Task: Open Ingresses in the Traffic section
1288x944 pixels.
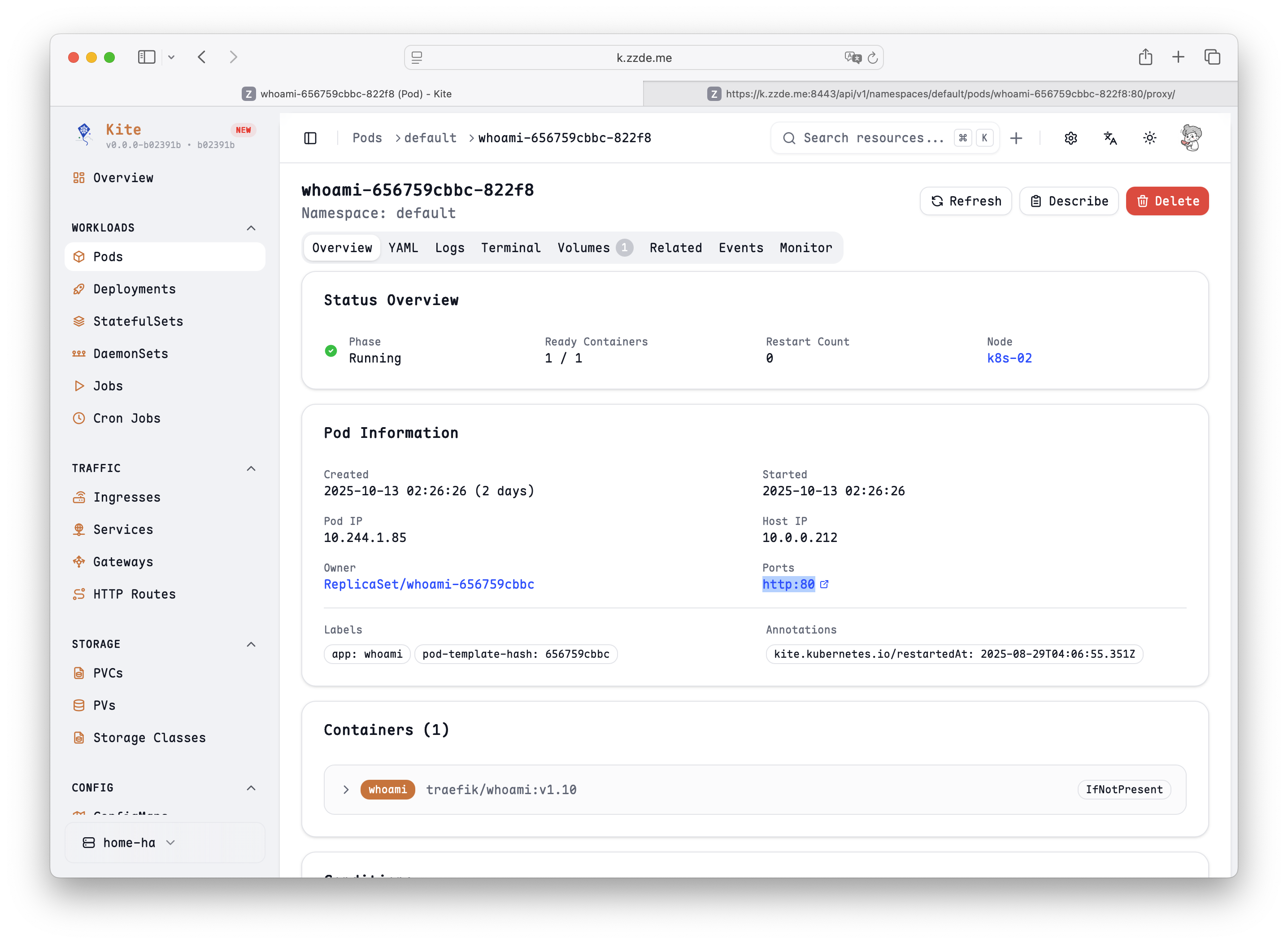Action: pyautogui.click(x=126, y=497)
